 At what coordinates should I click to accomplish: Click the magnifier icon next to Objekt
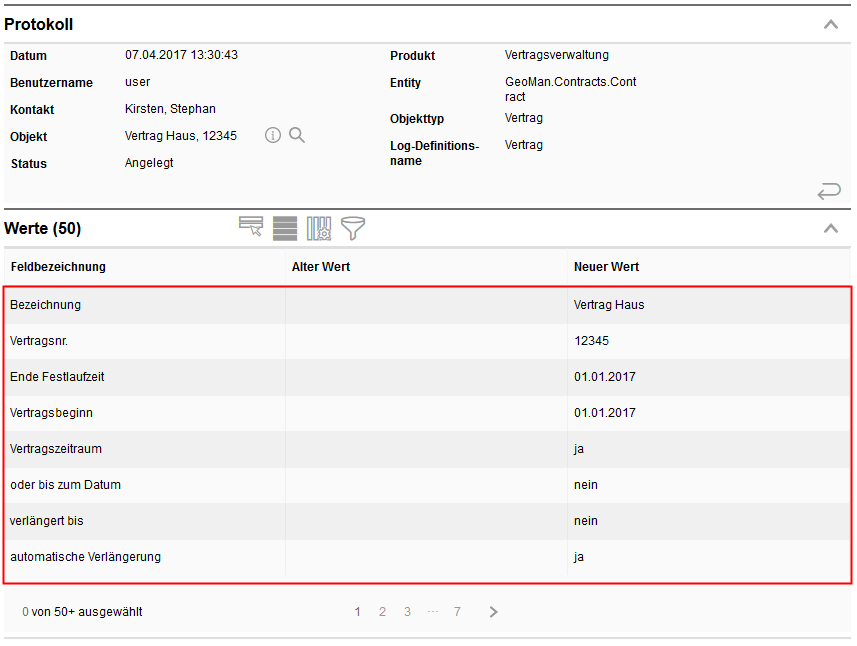[297, 135]
